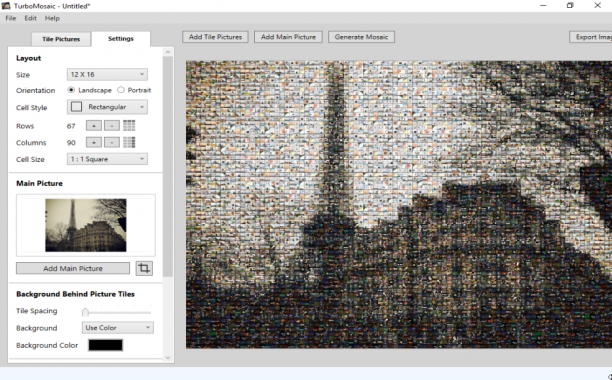The image size is (612, 380).
Task: Select Portrait orientation
Action: (x=121, y=90)
